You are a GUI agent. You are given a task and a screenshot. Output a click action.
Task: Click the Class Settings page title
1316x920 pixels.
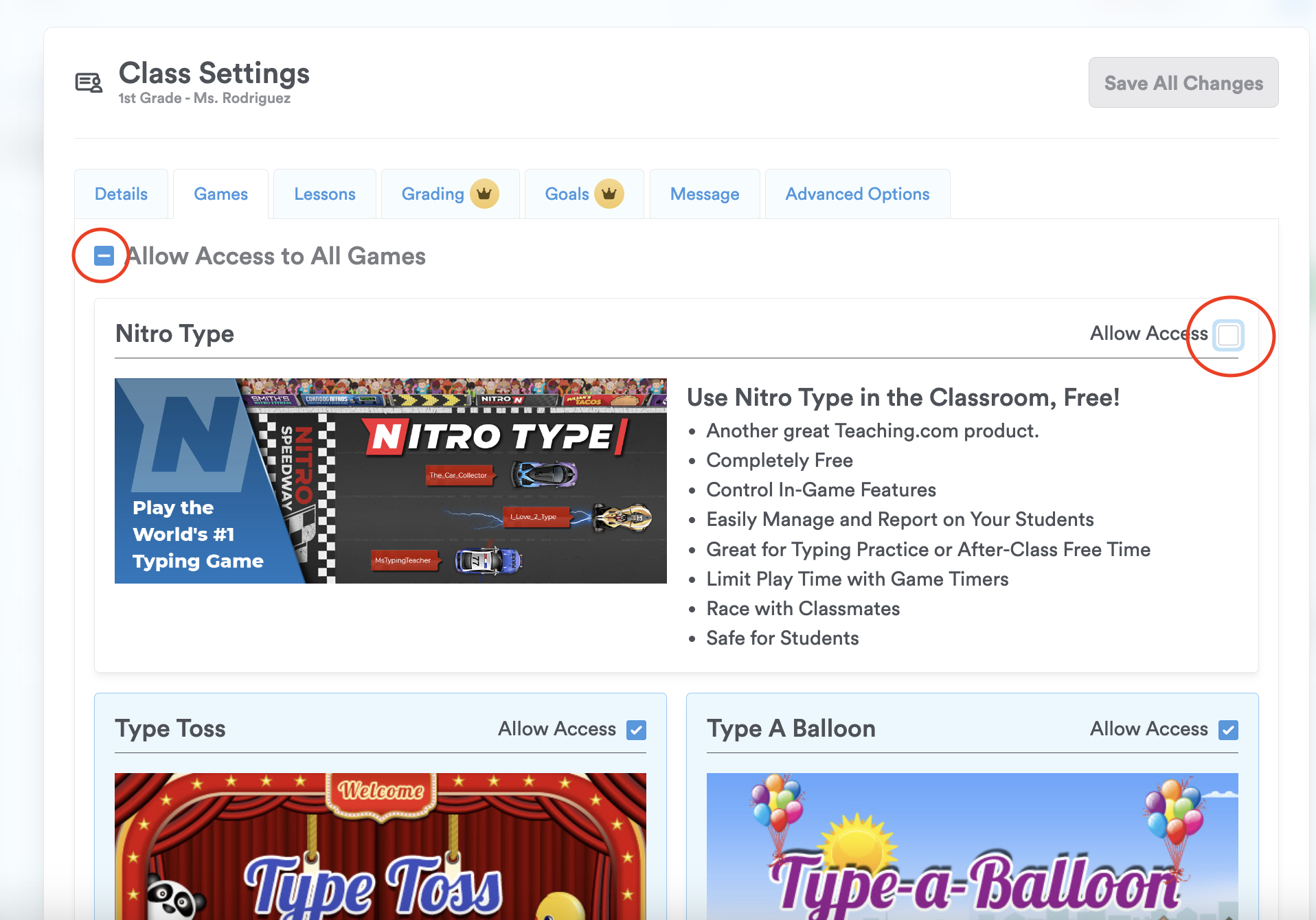pyautogui.click(x=214, y=73)
